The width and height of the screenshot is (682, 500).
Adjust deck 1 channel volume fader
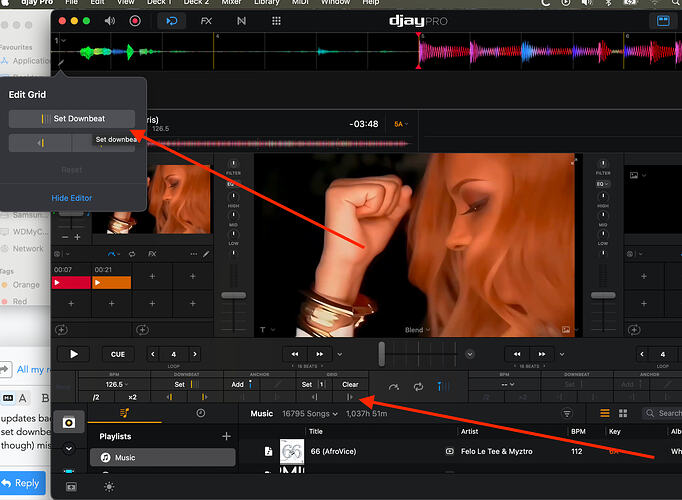[234, 295]
